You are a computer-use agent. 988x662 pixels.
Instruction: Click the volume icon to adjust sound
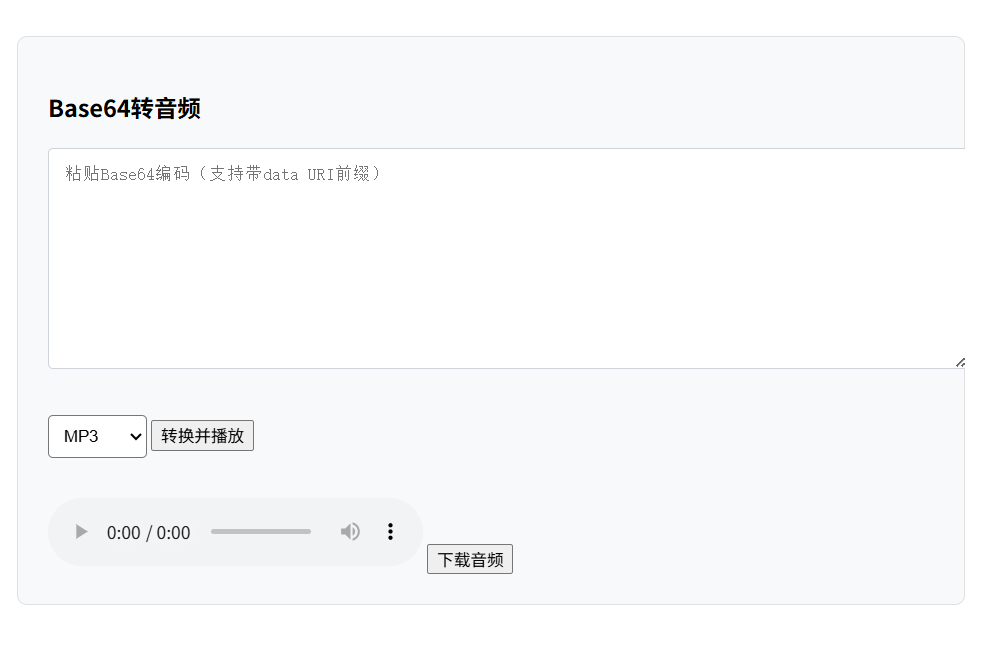tap(350, 532)
